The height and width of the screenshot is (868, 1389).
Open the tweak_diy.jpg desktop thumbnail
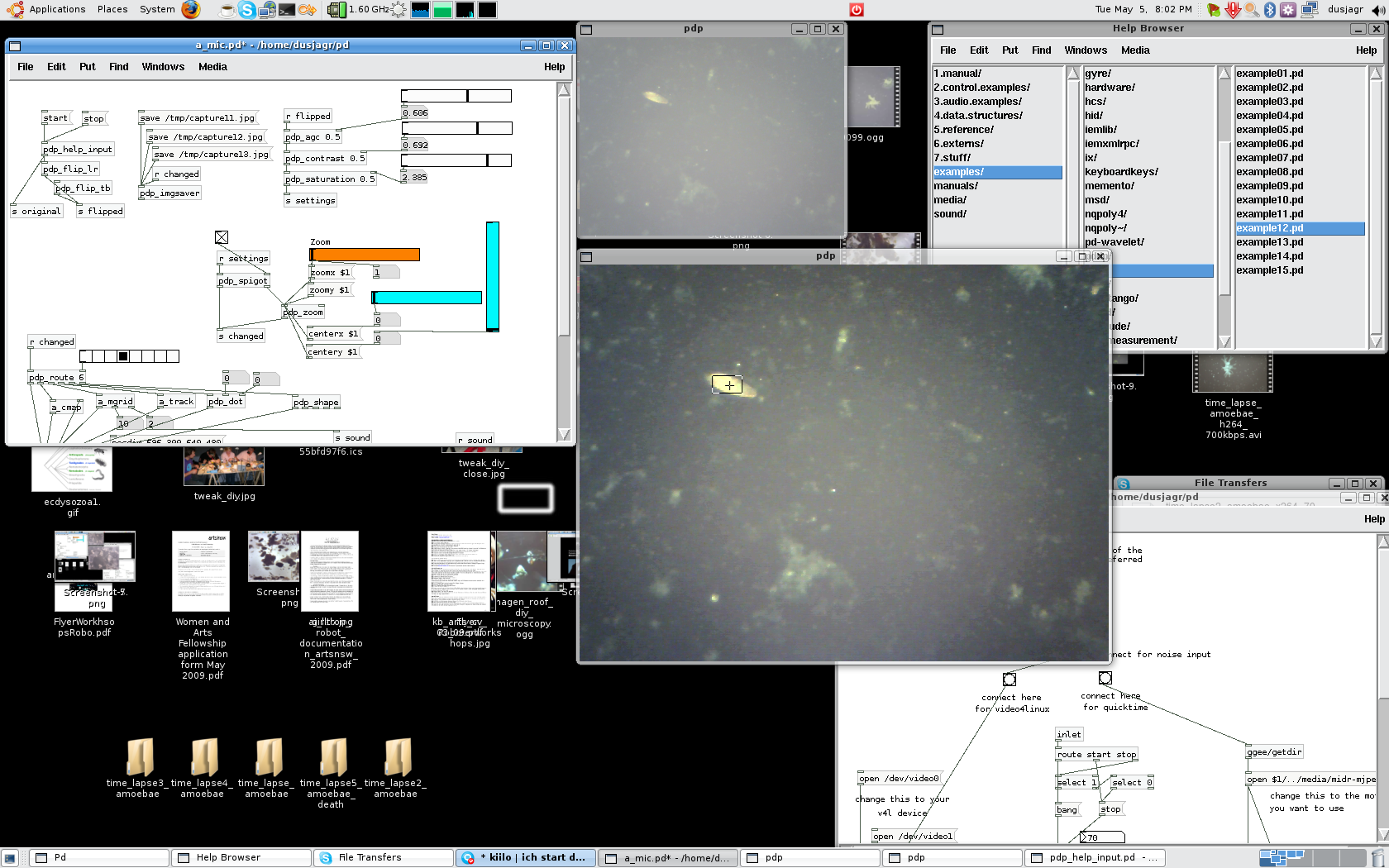[224, 466]
